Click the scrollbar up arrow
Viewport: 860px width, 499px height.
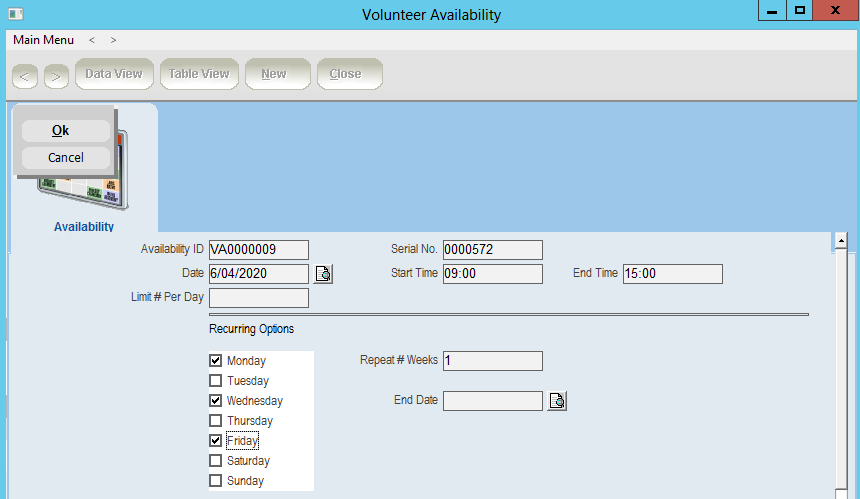[x=840, y=241]
